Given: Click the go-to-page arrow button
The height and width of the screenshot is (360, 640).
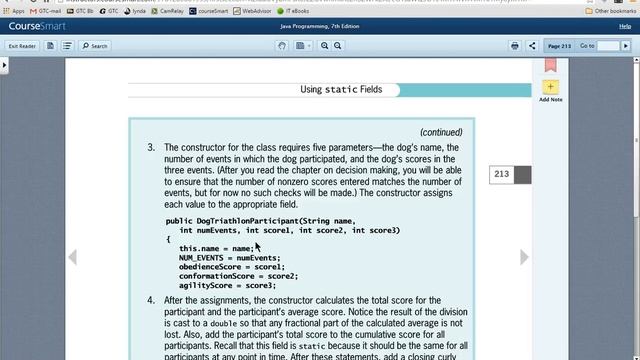Looking at the screenshot, I should point(626,46).
